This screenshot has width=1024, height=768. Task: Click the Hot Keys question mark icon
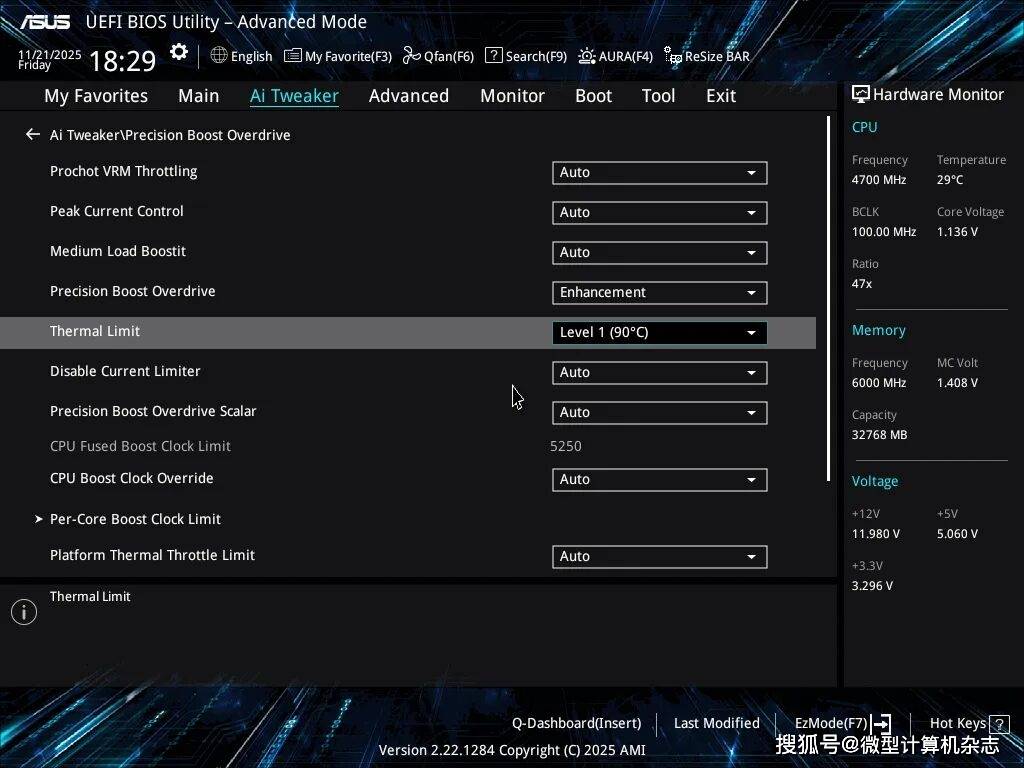click(x=999, y=724)
